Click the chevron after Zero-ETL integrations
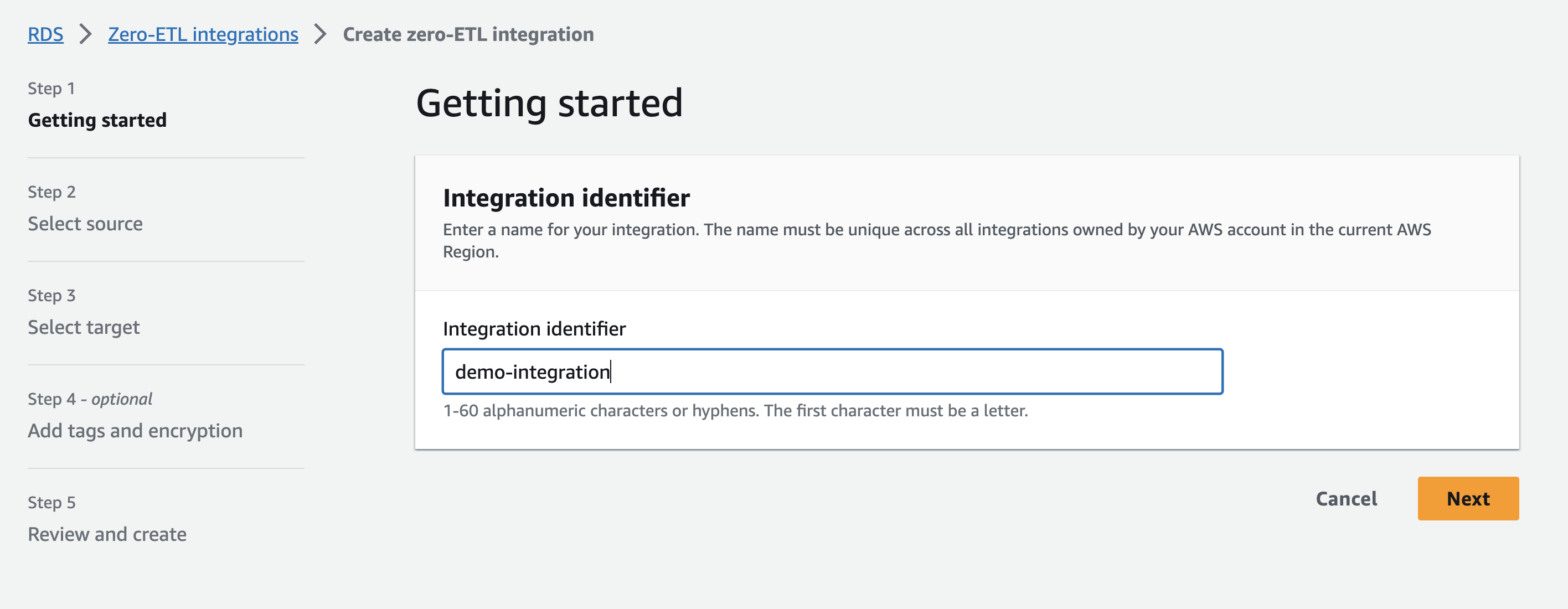 click(320, 34)
